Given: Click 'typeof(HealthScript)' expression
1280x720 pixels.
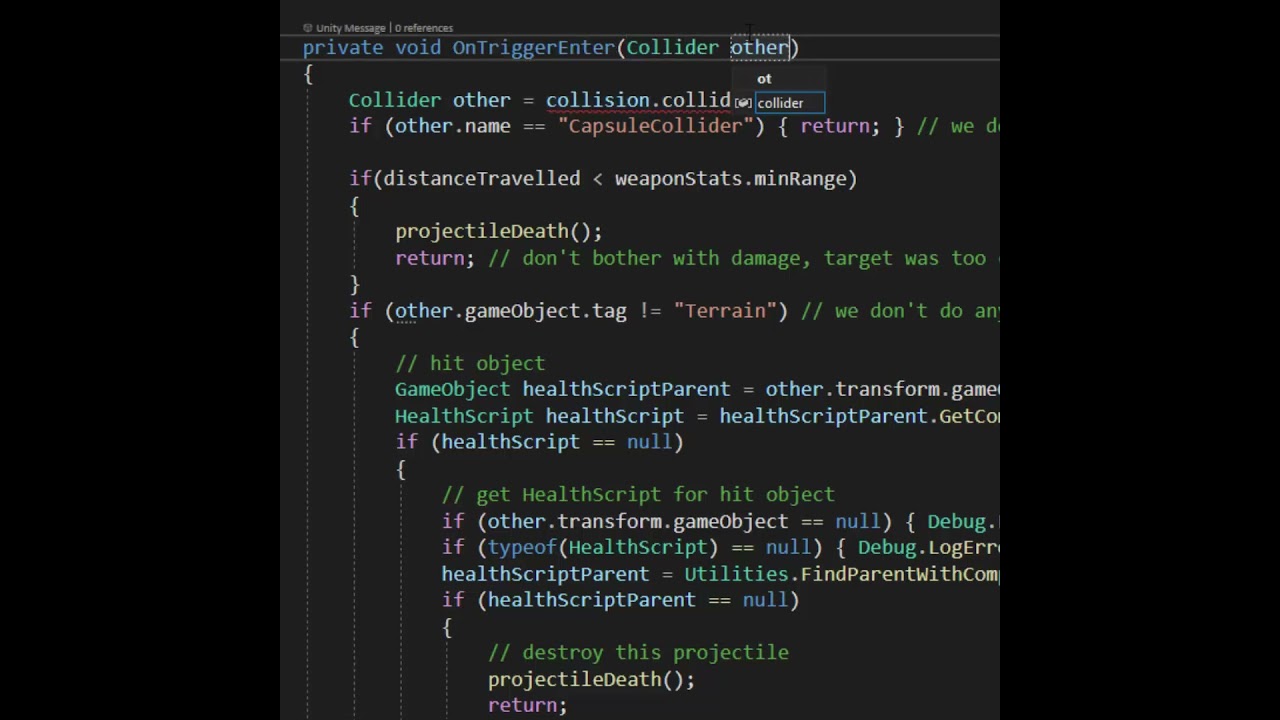Looking at the screenshot, I should [x=603, y=548].
